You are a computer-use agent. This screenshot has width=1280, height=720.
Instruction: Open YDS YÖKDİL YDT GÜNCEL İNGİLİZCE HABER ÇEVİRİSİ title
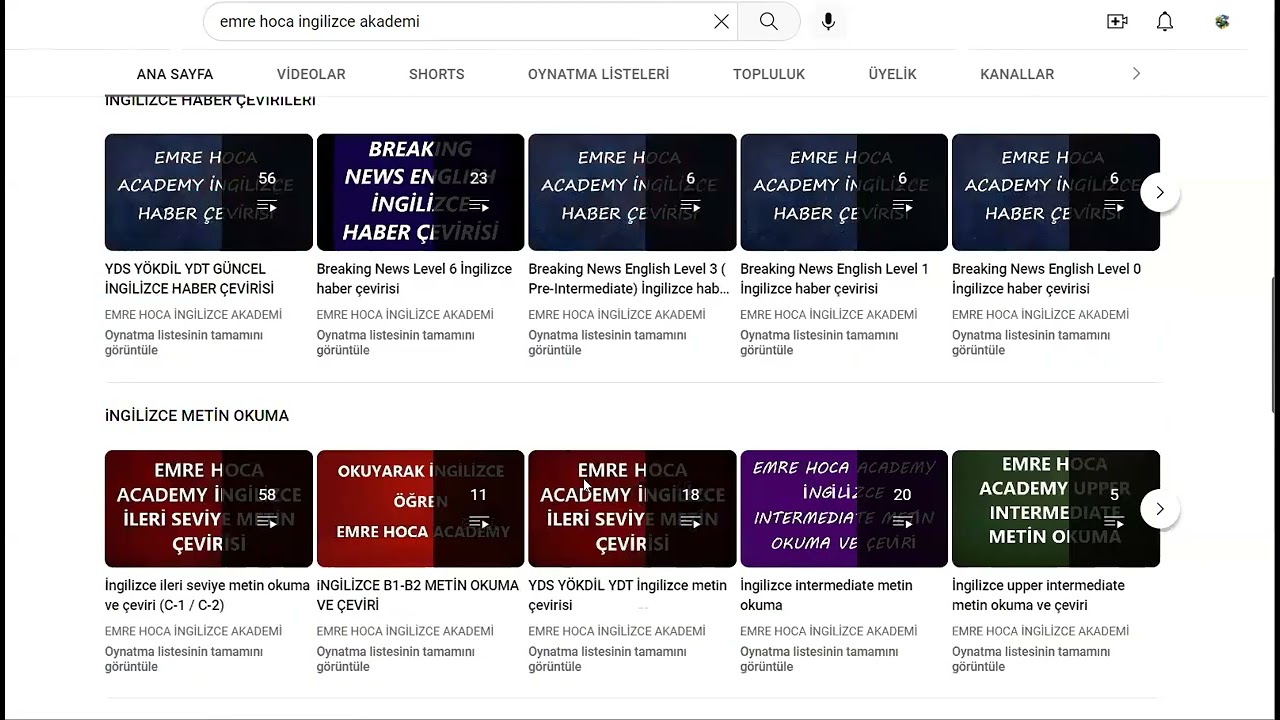point(189,279)
